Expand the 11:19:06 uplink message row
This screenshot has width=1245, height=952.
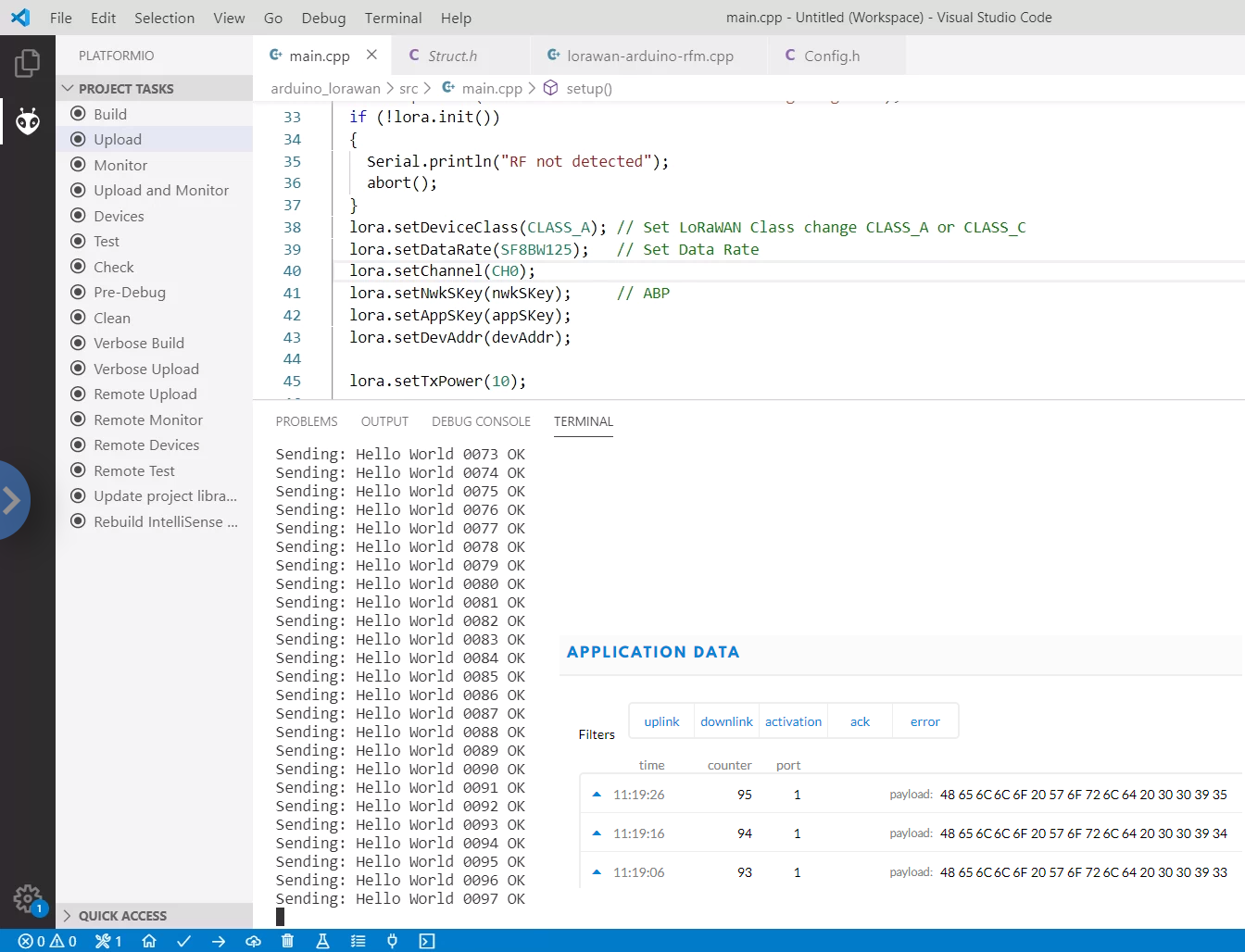[x=597, y=871]
